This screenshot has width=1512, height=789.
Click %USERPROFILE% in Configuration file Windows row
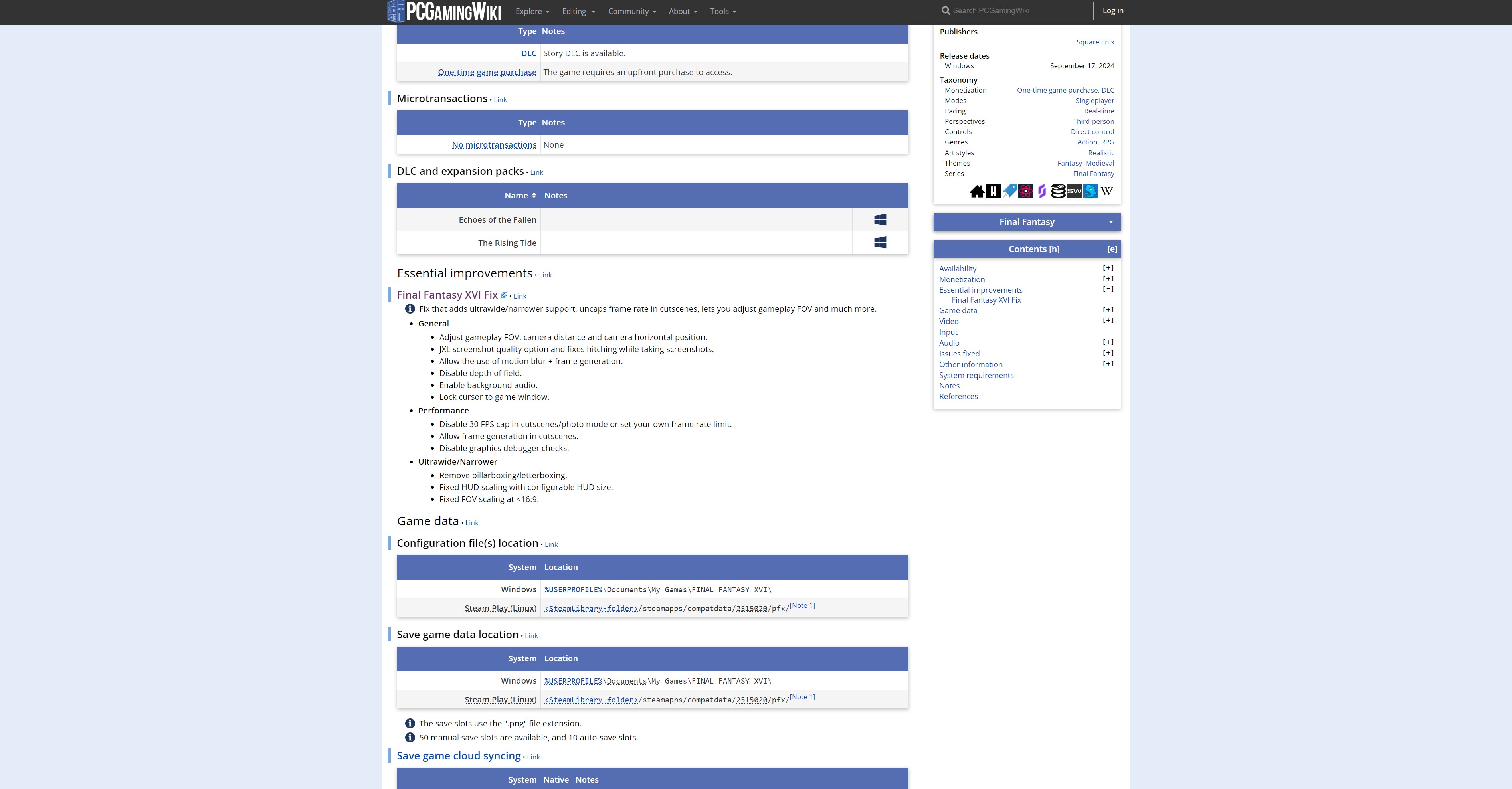coord(574,589)
